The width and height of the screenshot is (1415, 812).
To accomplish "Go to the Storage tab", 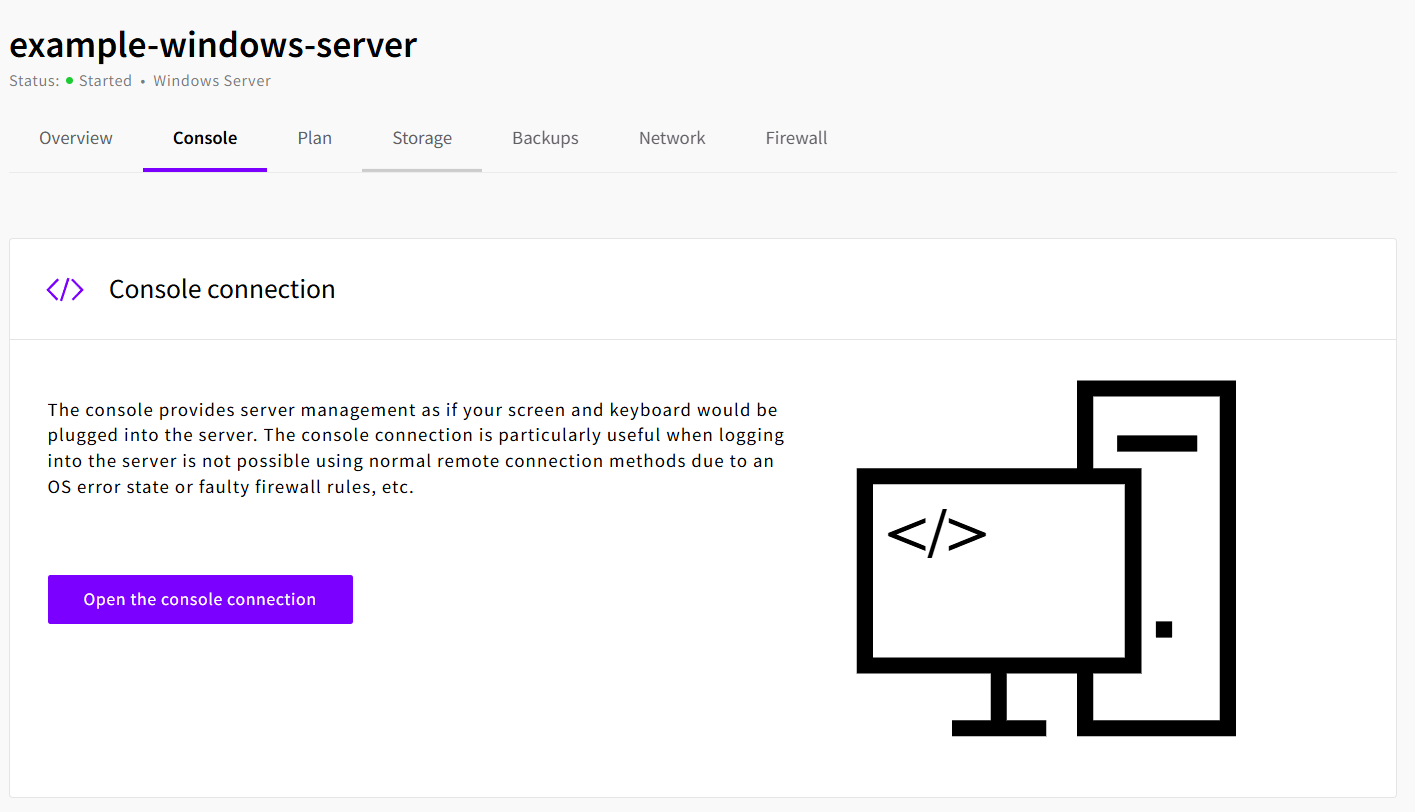I will 422,138.
